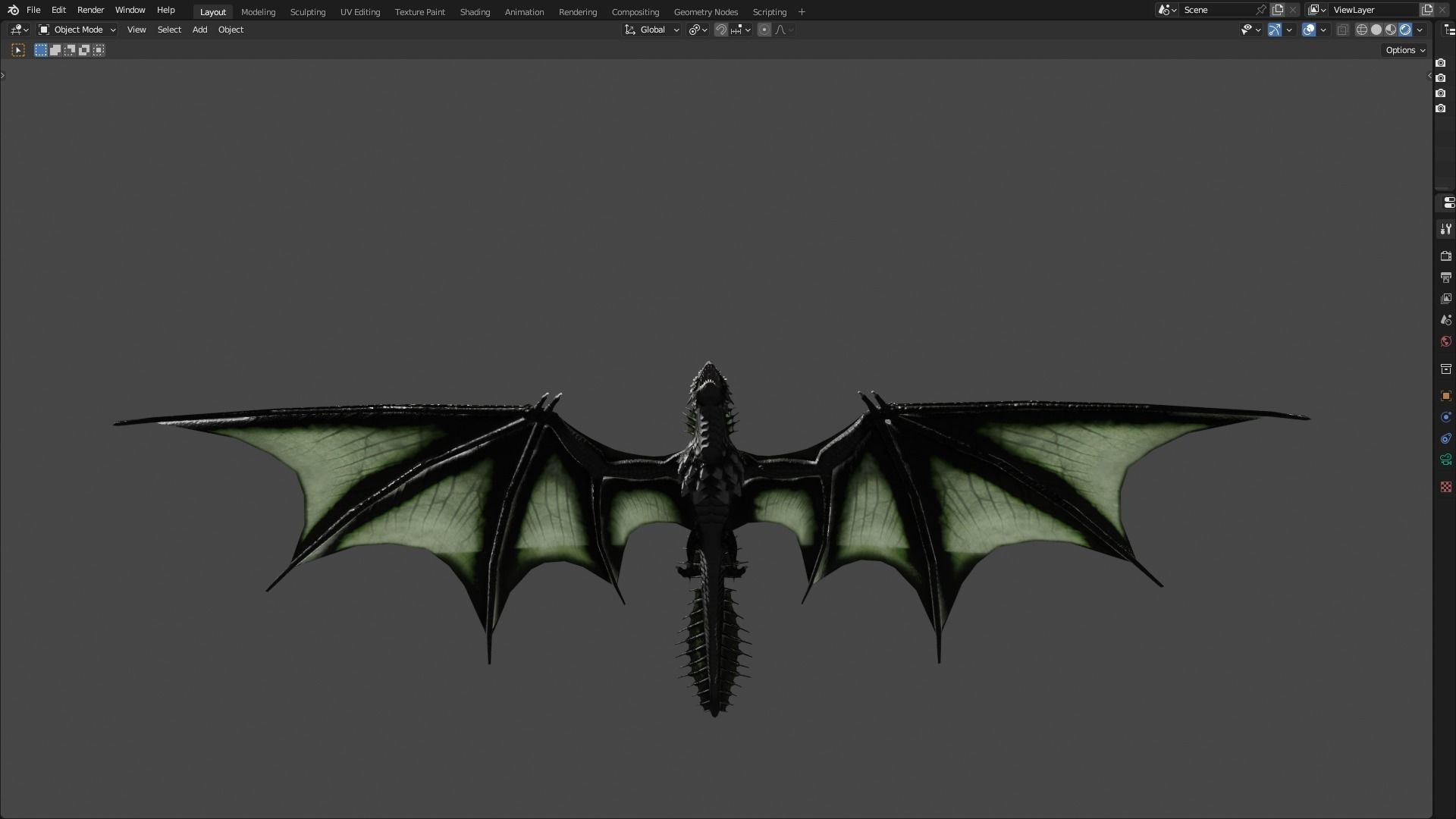The height and width of the screenshot is (819, 1456).
Task: Pin the scene to workspace
Action: click(x=1261, y=10)
